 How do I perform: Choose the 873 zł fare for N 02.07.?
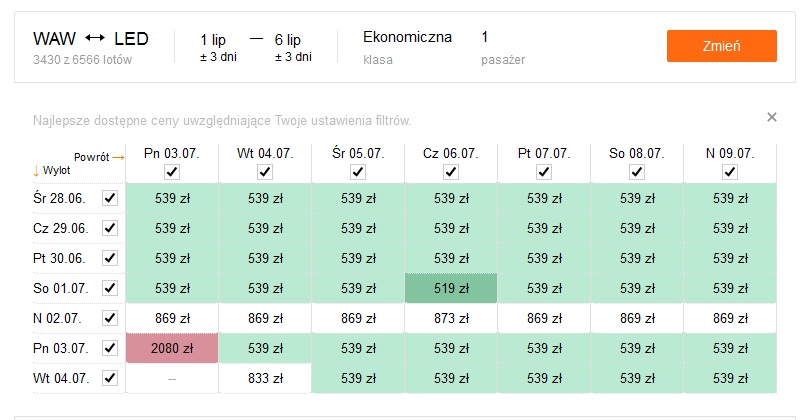(451, 318)
